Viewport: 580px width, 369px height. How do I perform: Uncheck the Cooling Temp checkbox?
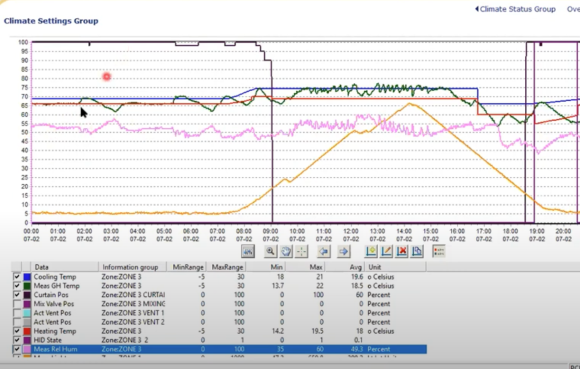pos(17,277)
